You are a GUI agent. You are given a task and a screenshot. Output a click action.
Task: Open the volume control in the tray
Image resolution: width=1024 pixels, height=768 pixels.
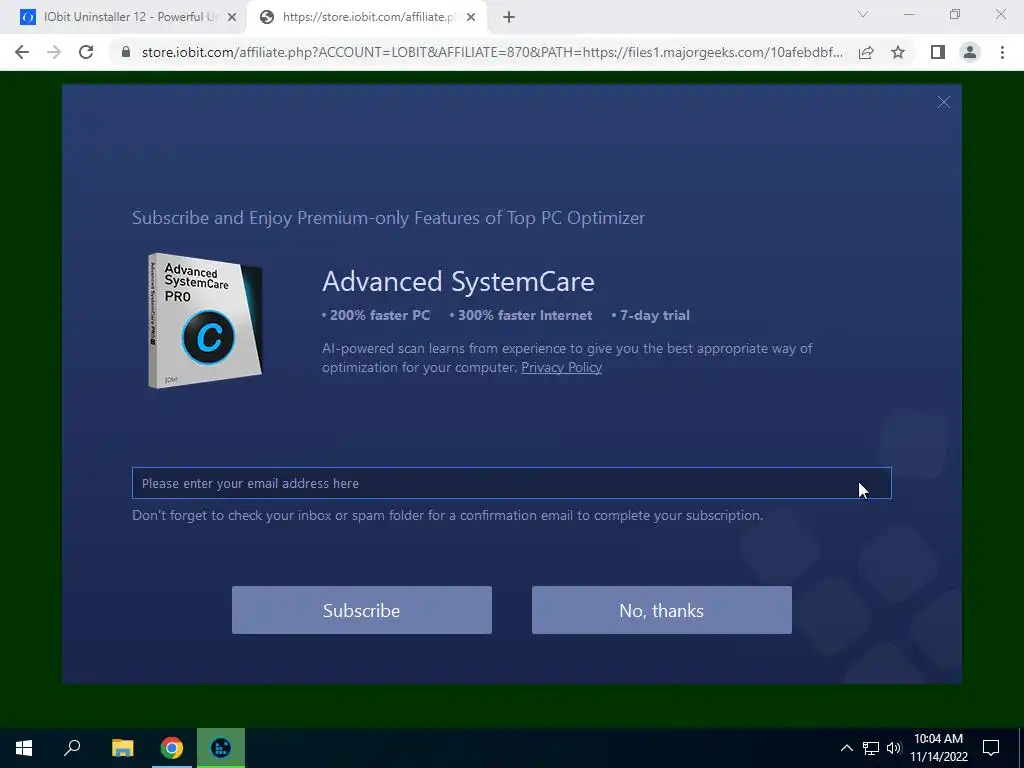pyautogui.click(x=894, y=748)
